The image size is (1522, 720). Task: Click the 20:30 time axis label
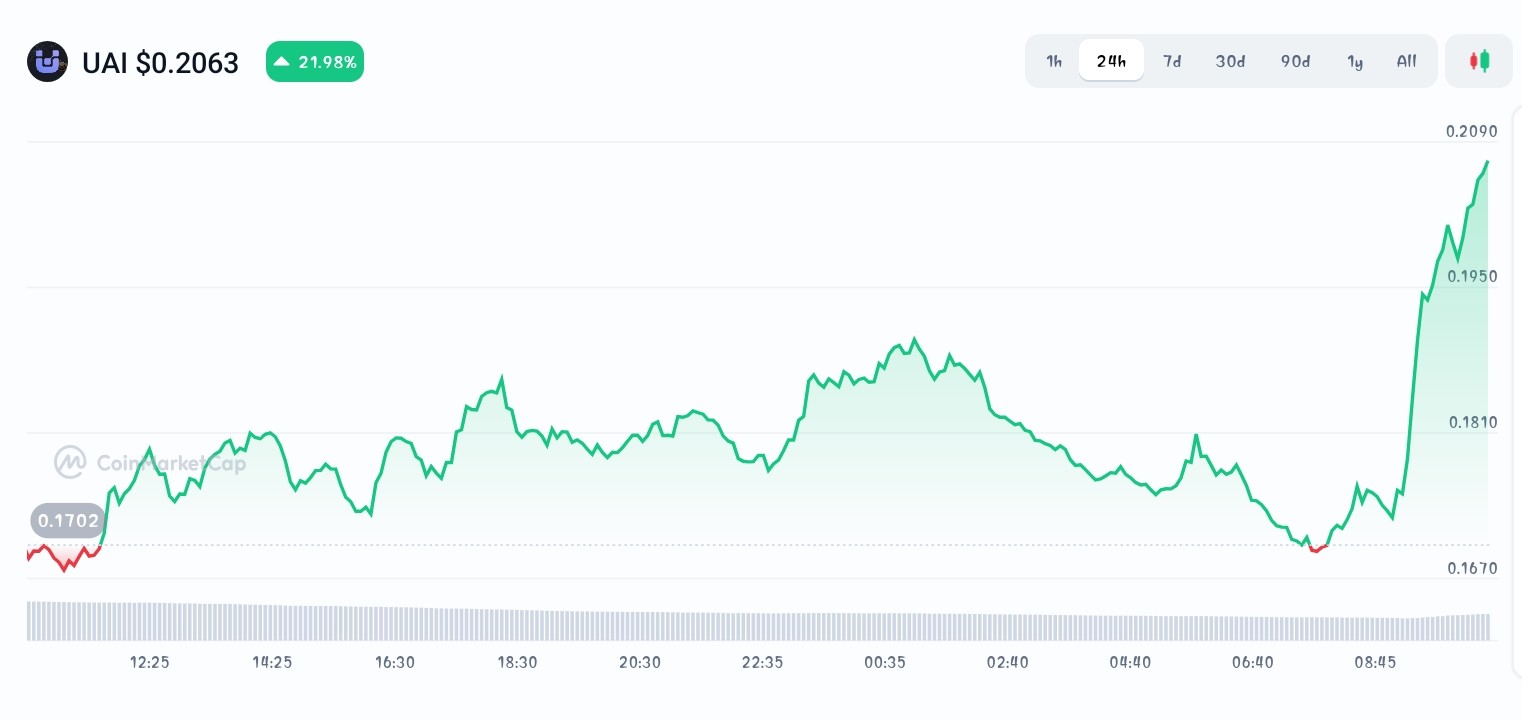(640, 662)
